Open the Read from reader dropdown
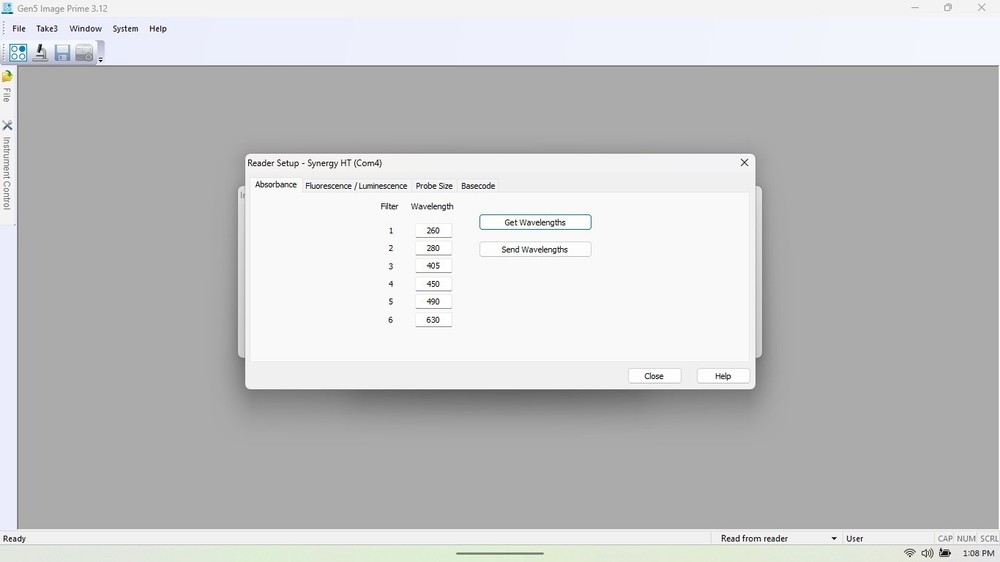1000x562 pixels. (834, 538)
